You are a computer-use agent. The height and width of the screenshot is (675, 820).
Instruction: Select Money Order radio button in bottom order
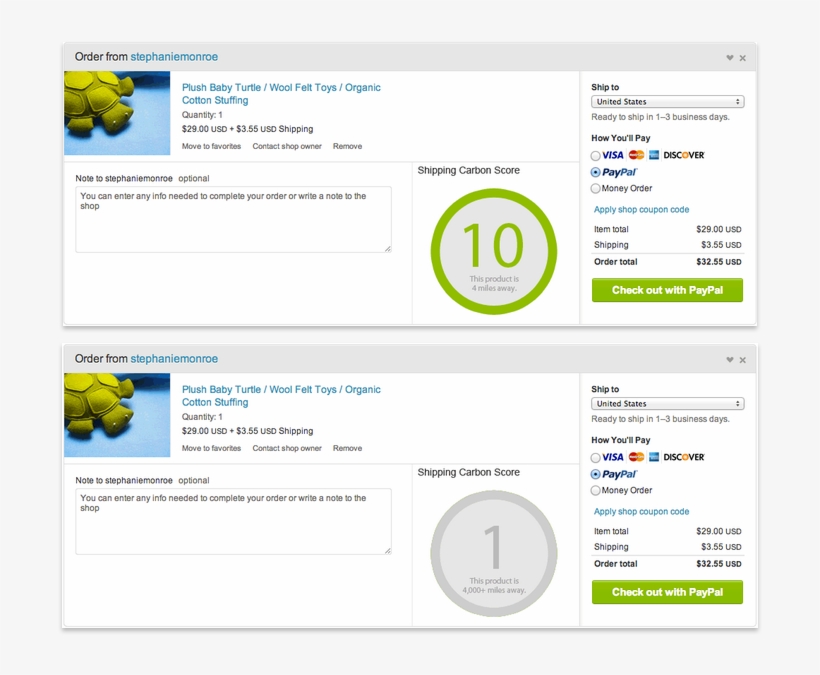(x=595, y=490)
